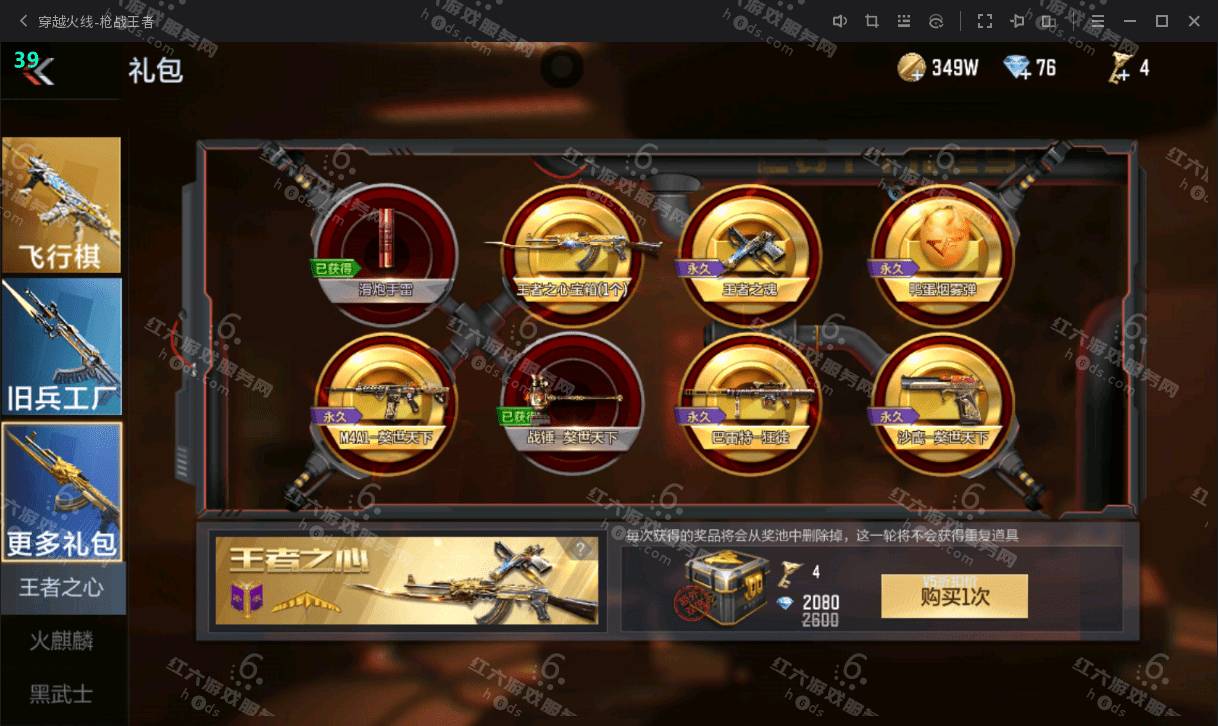Choose 黑武士 in the gift pack list
The image size is (1218, 726).
click(62, 693)
